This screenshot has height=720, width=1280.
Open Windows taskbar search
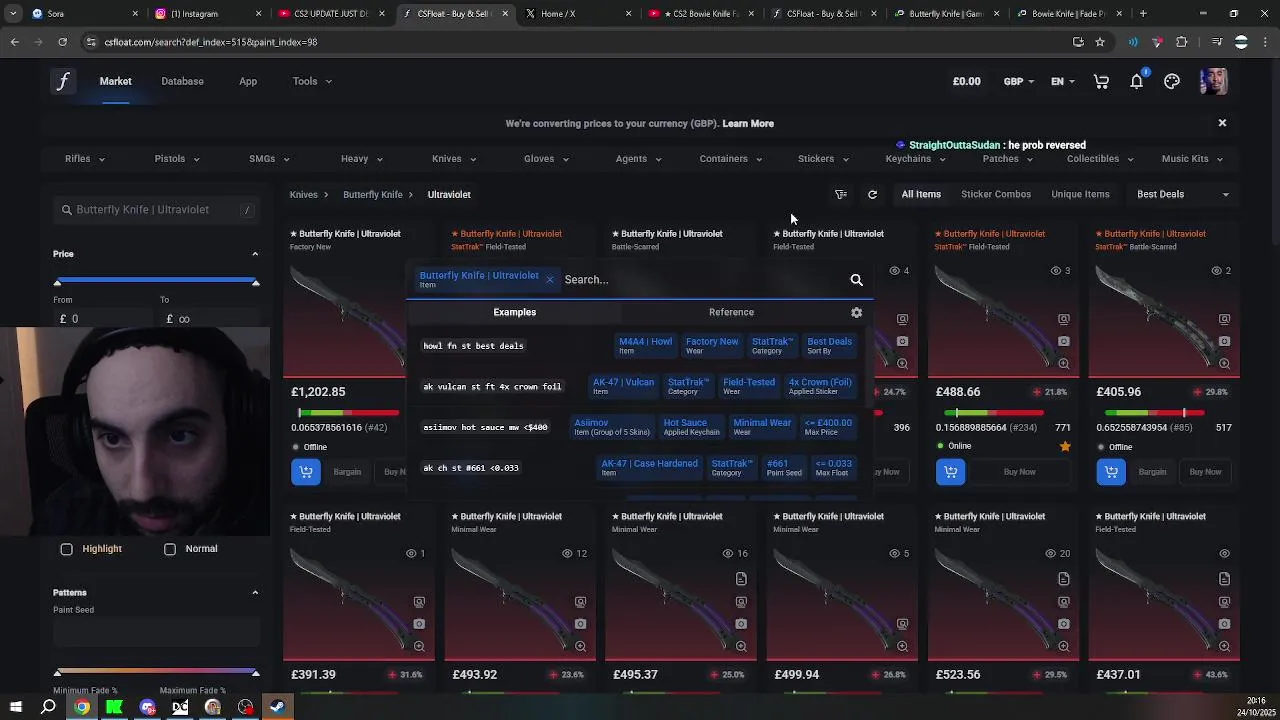coord(48,707)
